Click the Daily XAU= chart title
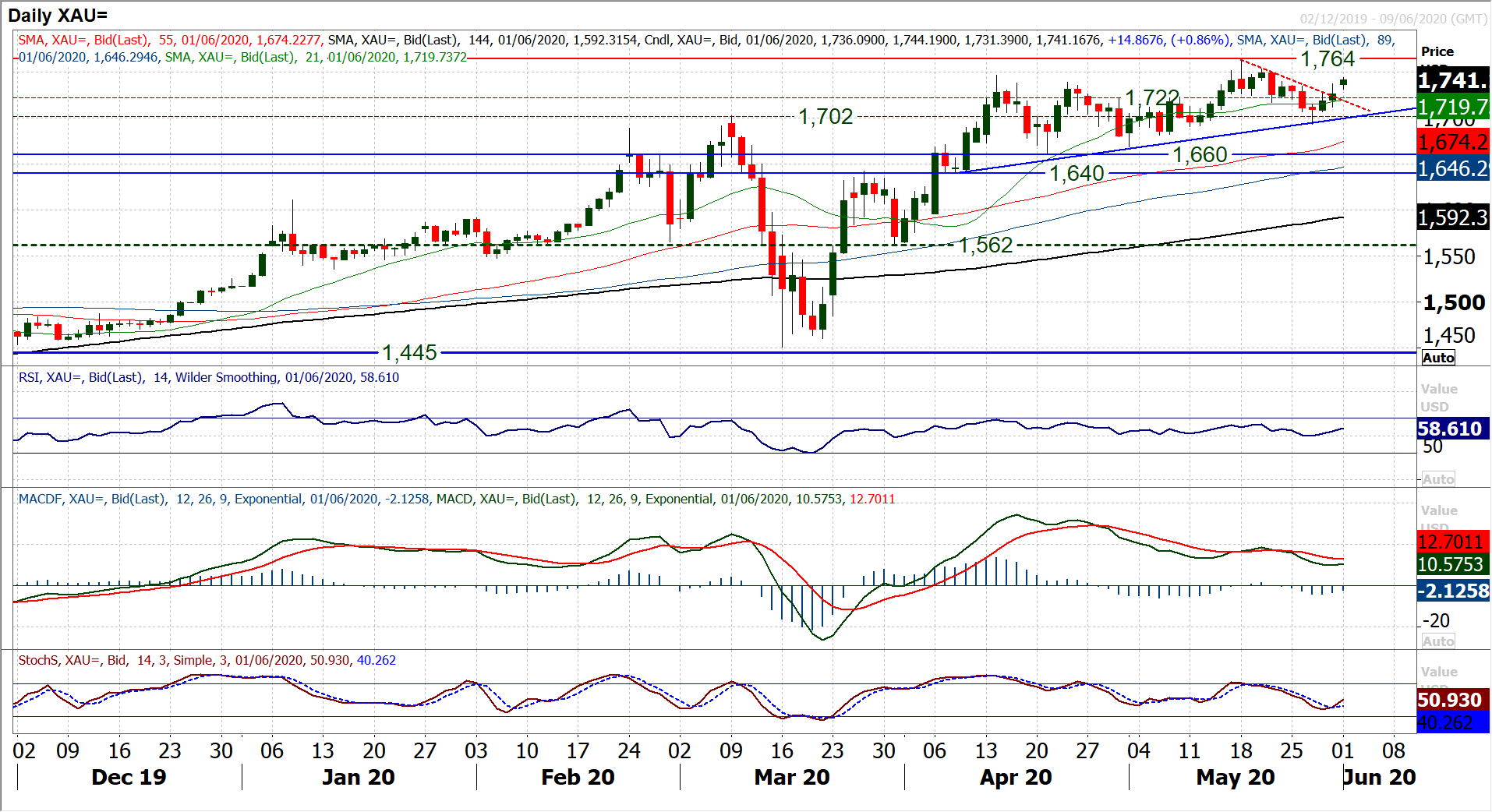 point(58,16)
